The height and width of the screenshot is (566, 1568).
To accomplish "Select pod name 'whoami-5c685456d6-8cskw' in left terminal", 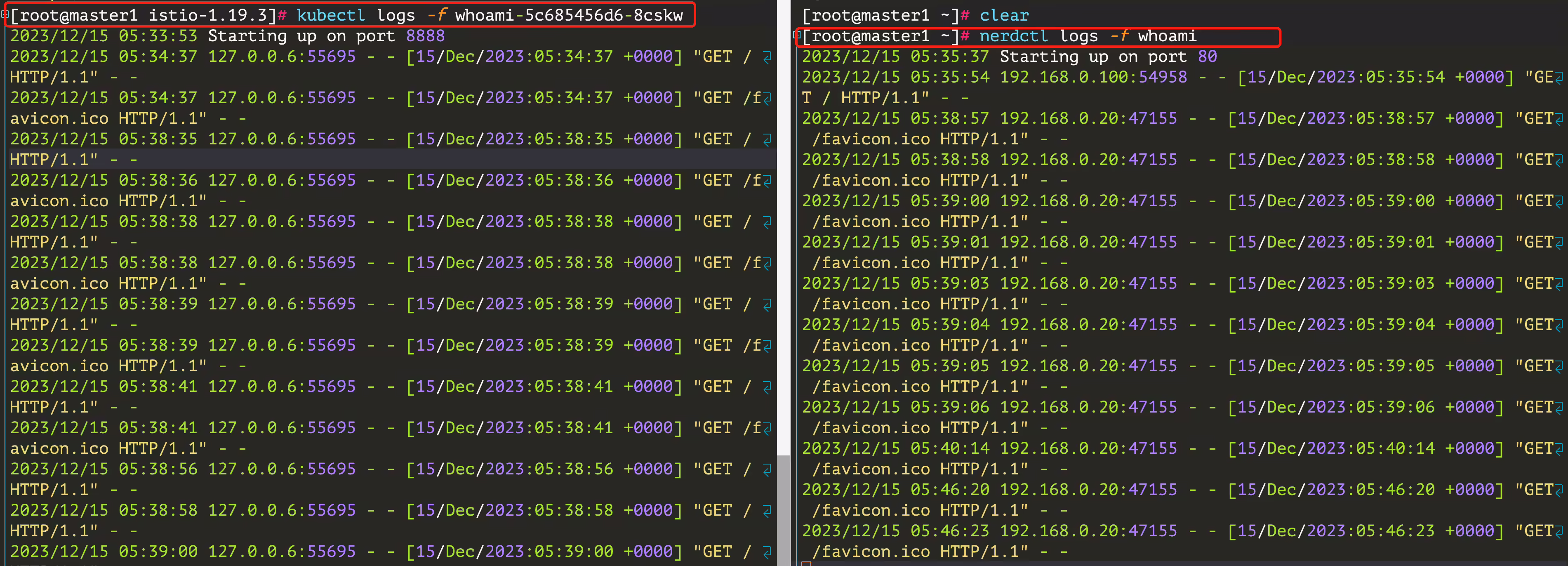I will [569, 15].
